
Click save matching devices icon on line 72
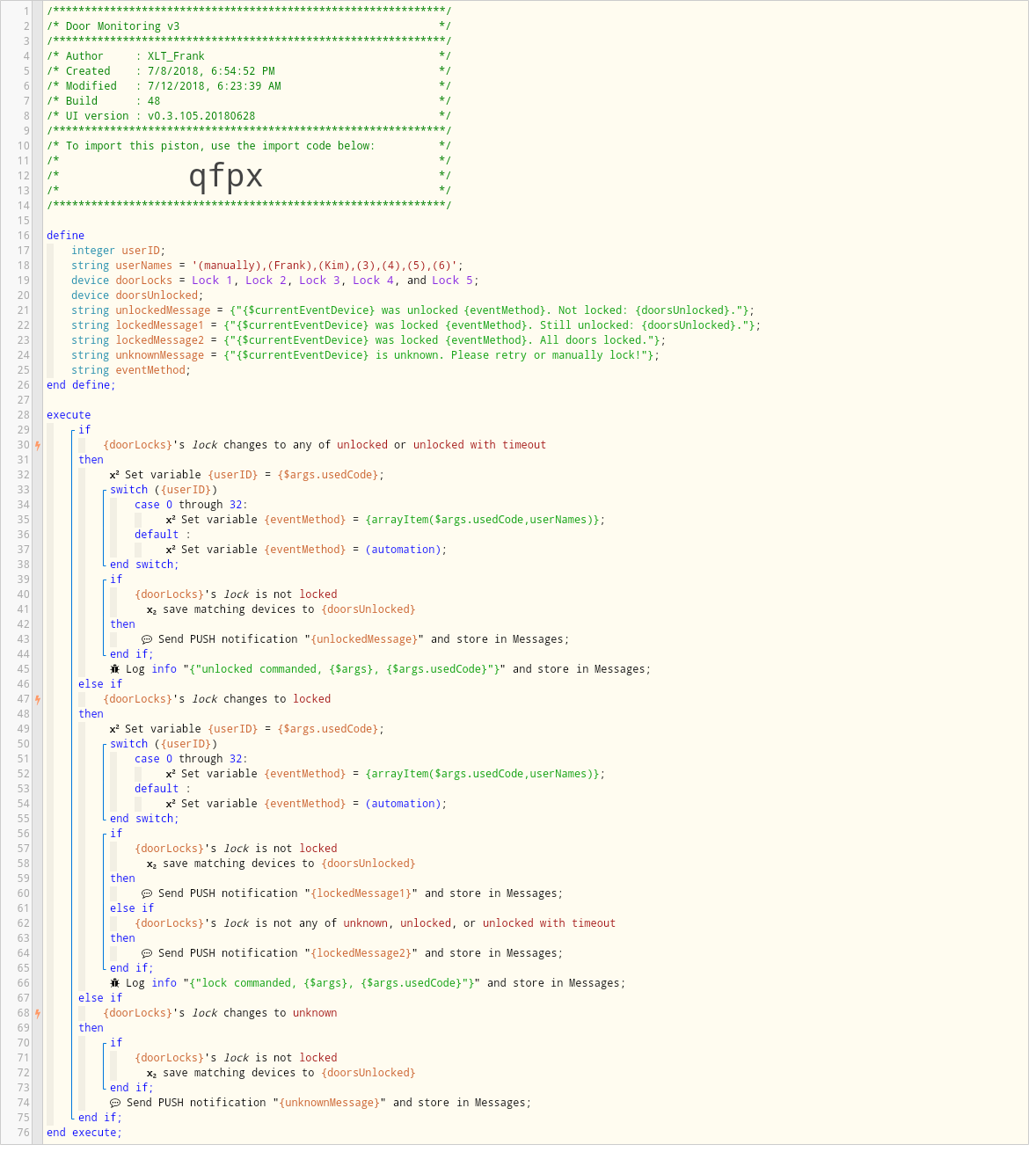152,1073
